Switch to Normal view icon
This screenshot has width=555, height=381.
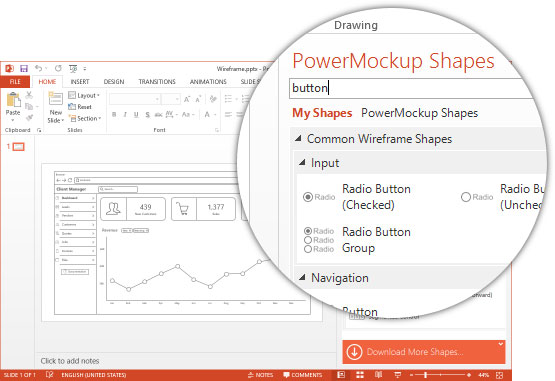(x=341, y=375)
